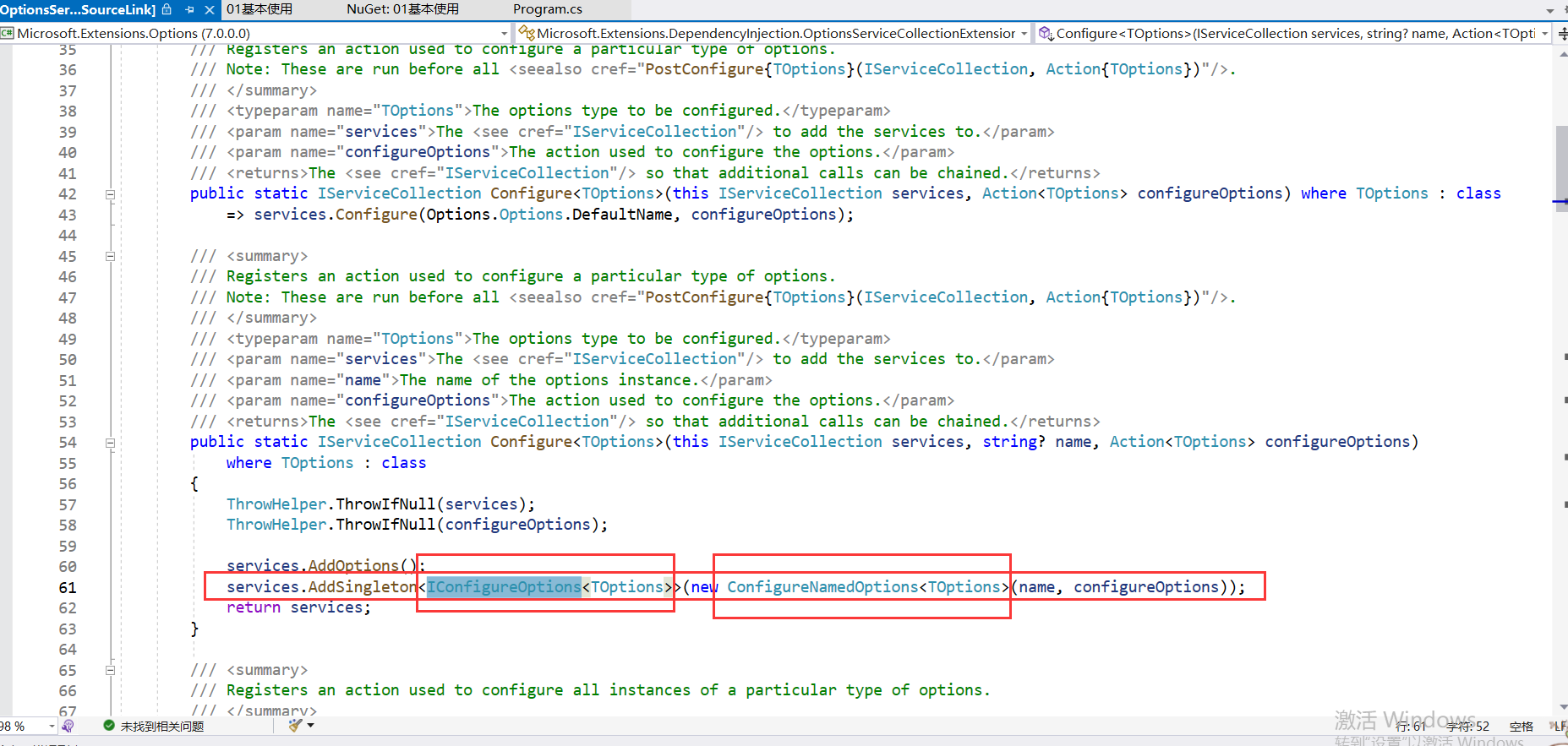
Task: Open the 98 % zoom level dropdown
Action: pos(52,726)
